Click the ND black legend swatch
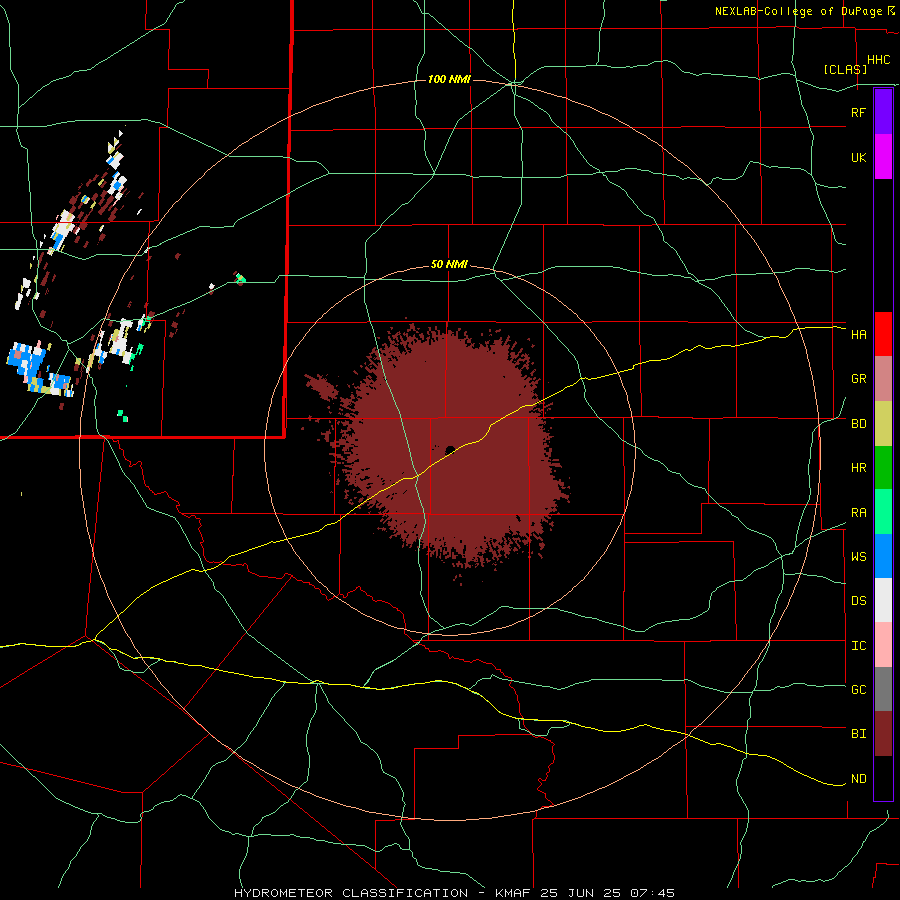Image resolution: width=900 pixels, height=900 pixels. 883,778
